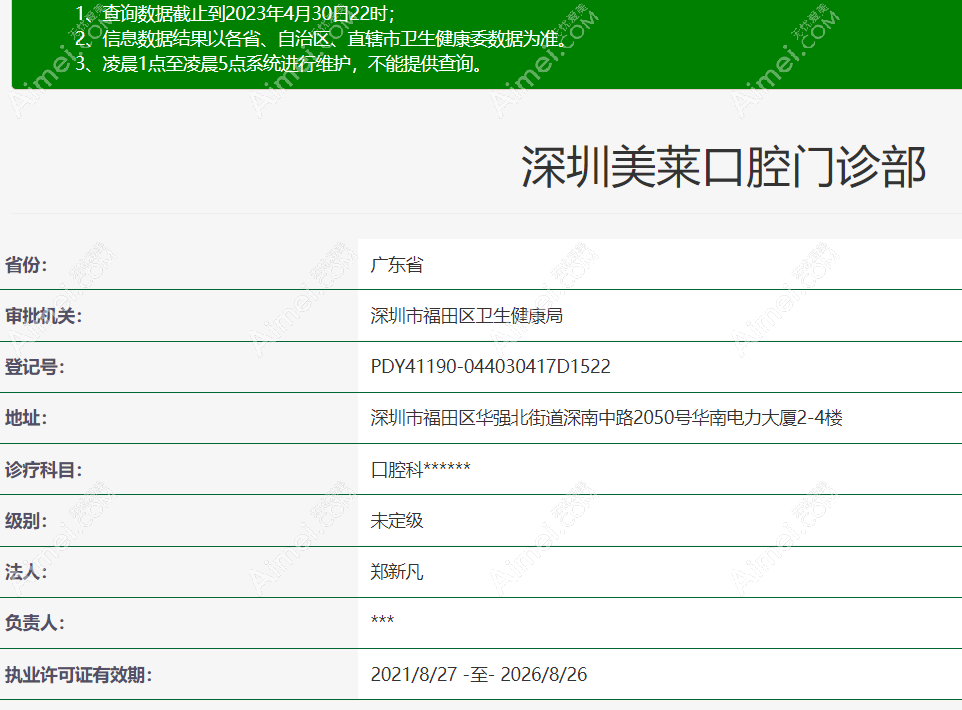The width and height of the screenshot is (962, 710).
Task: Click the name 郑新凡
Action: click(397, 572)
